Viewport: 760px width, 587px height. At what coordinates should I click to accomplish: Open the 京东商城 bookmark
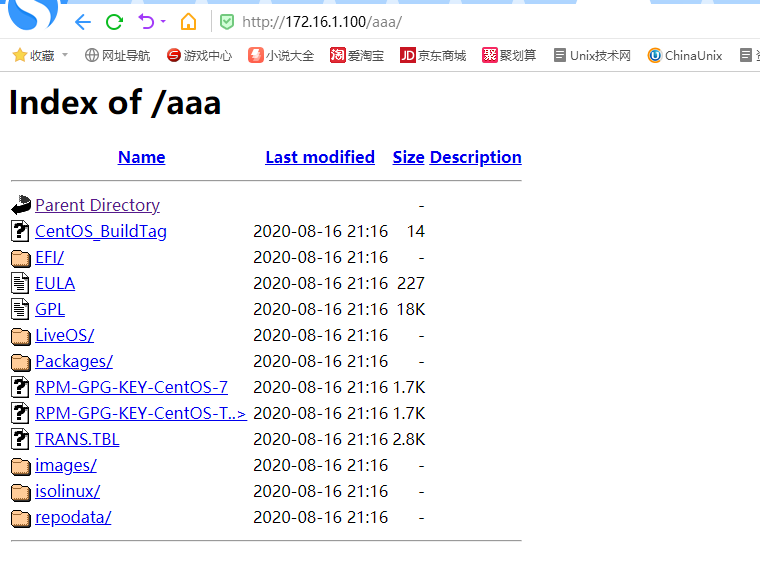(x=433, y=55)
